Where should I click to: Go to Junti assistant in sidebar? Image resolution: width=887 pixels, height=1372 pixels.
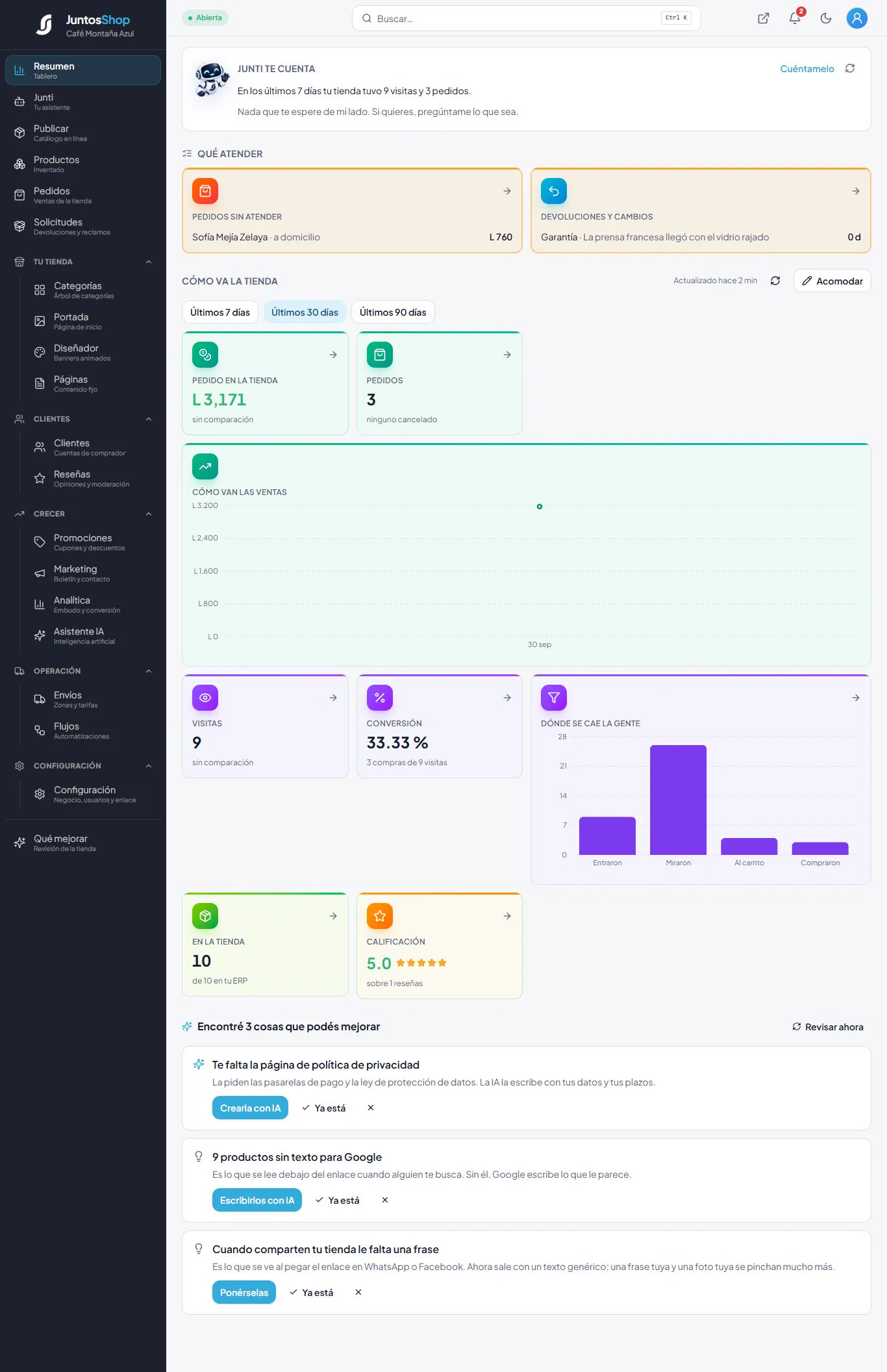pyautogui.click(x=83, y=101)
